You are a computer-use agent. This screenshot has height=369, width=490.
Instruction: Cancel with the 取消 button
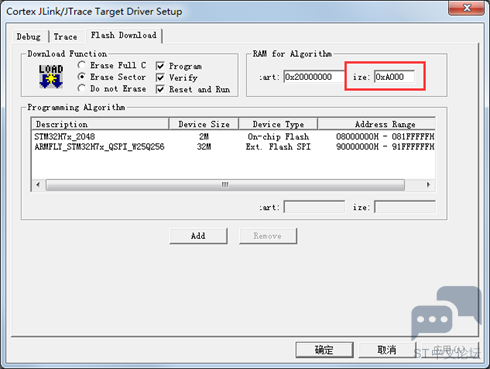[x=387, y=350]
